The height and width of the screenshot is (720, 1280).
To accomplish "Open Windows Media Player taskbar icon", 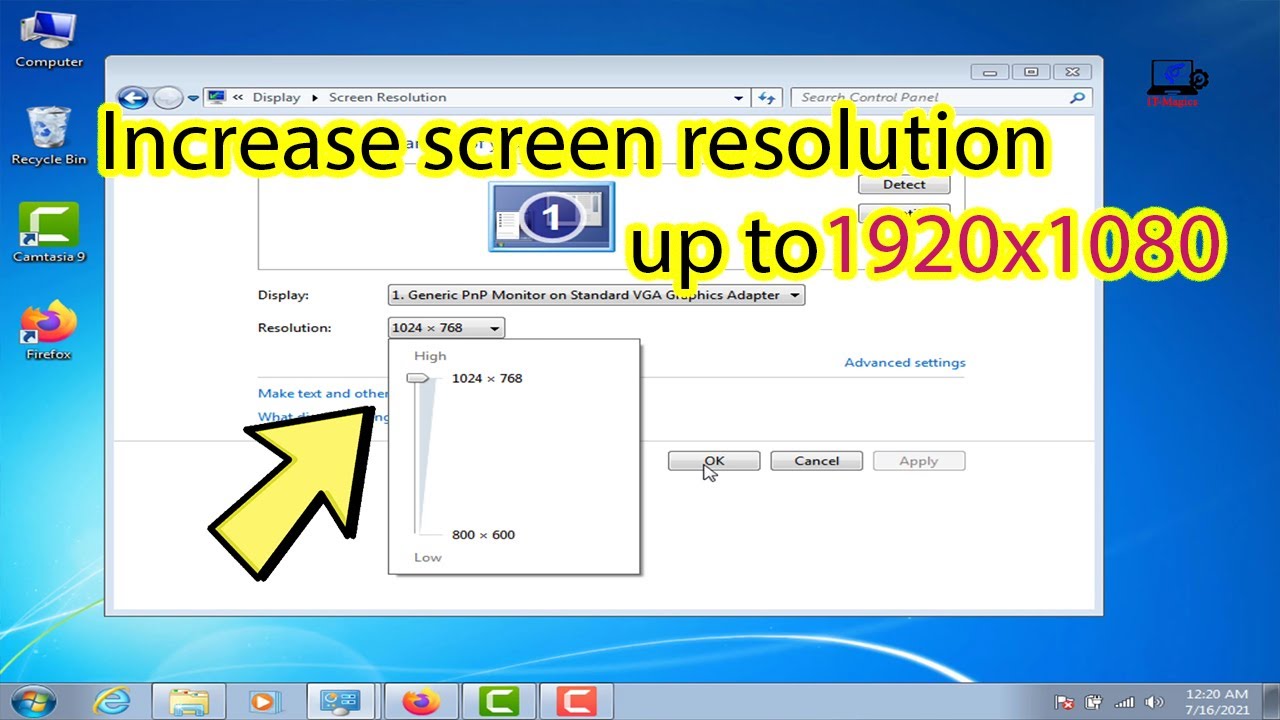I will [263, 702].
